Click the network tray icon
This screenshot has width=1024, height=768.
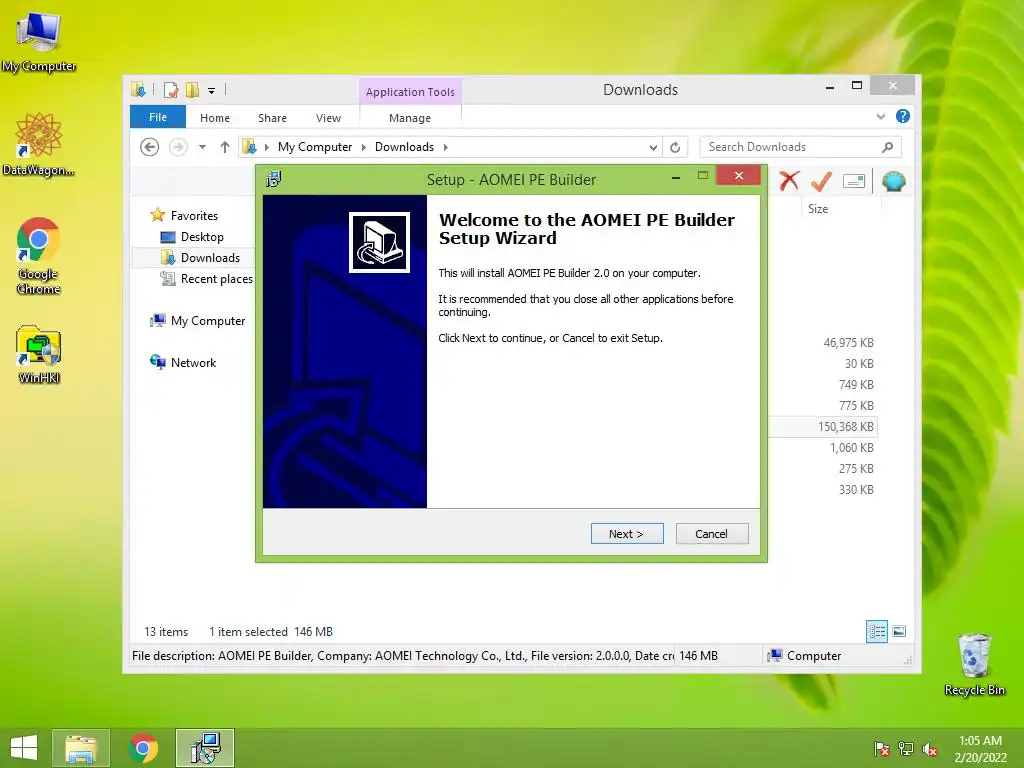pyautogui.click(x=906, y=749)
